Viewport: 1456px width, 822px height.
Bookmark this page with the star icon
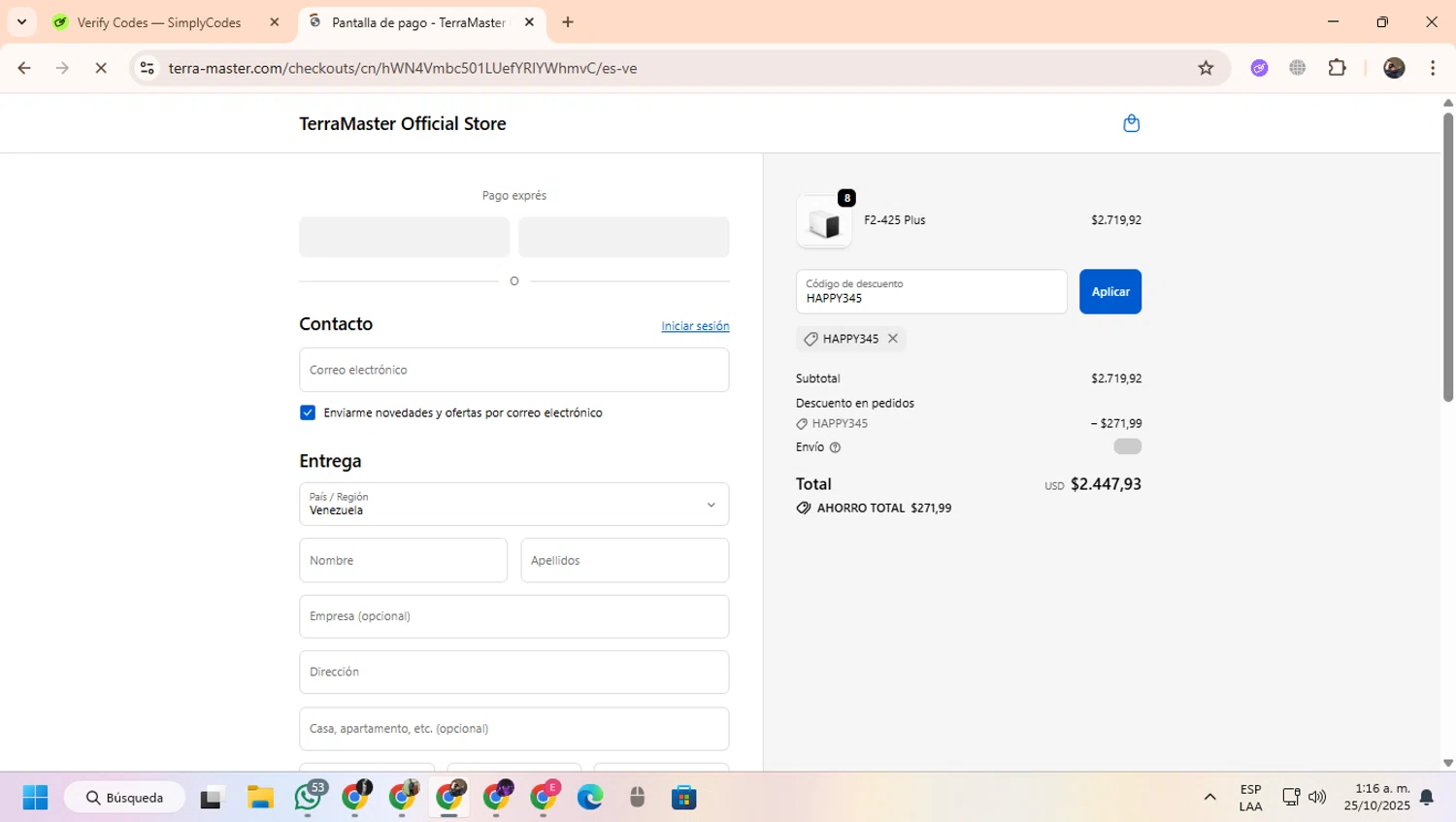click(x=1206, y=68)
